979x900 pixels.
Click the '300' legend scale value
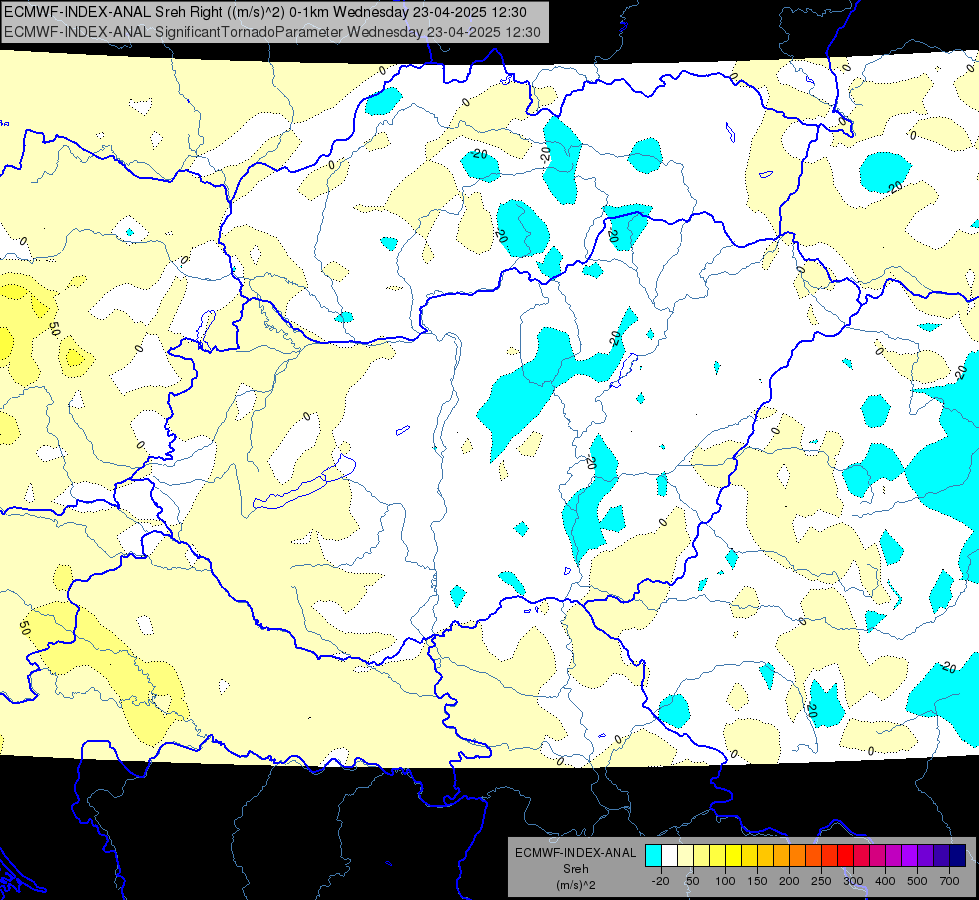pos(854,881)
